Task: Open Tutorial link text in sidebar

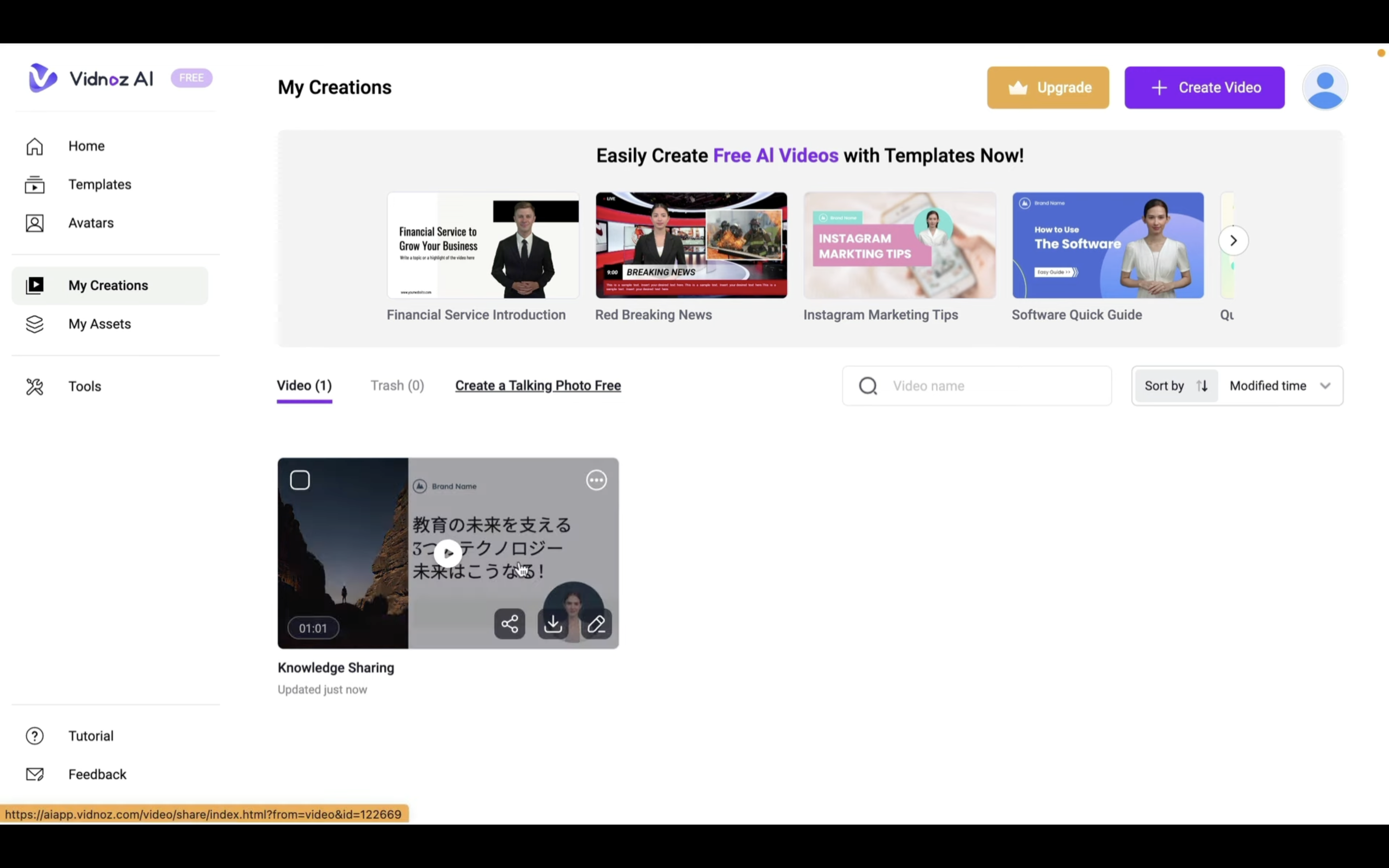Action: pyautogui.click(x=91, y=736)
